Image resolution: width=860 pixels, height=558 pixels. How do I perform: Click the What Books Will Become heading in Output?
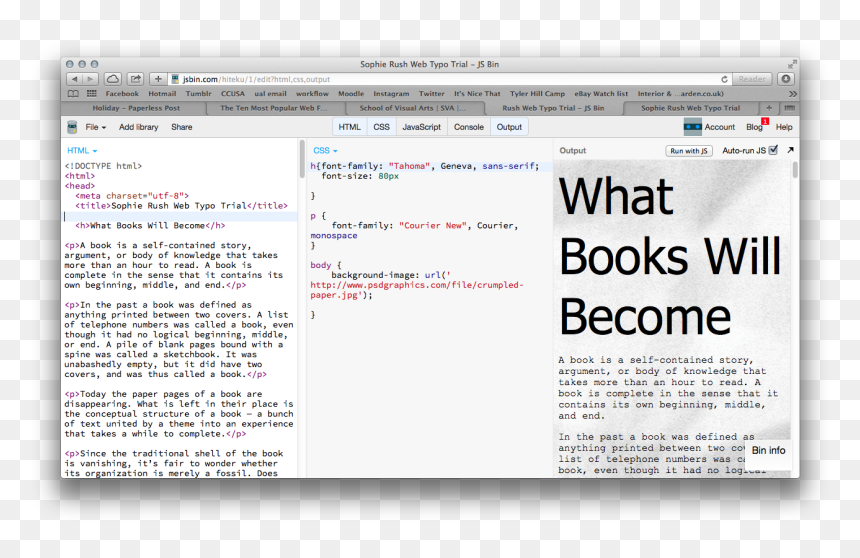pyautogui.click(x=670, y=256)
